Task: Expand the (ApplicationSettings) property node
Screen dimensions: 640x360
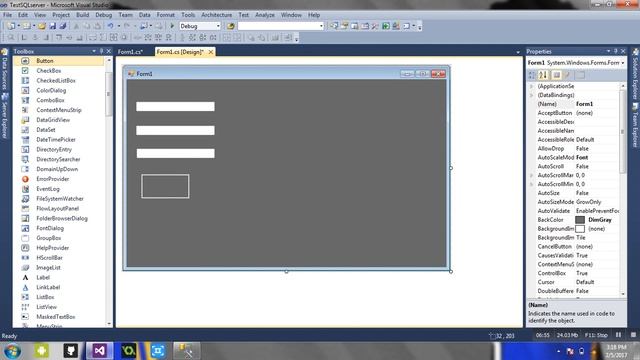Action: coord(531,86)
